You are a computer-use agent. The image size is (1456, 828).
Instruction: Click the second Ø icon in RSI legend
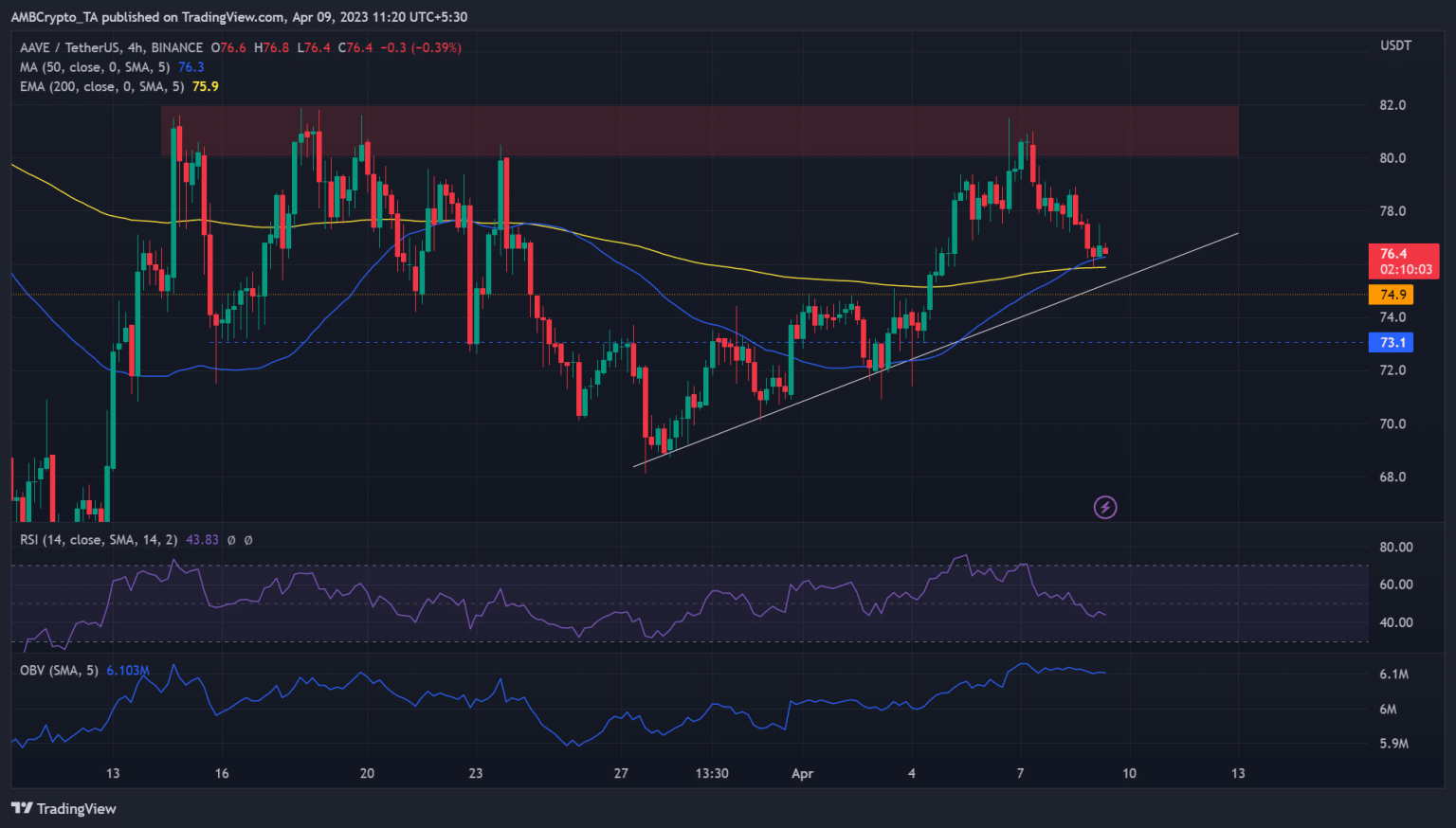[x=248, y=539]
